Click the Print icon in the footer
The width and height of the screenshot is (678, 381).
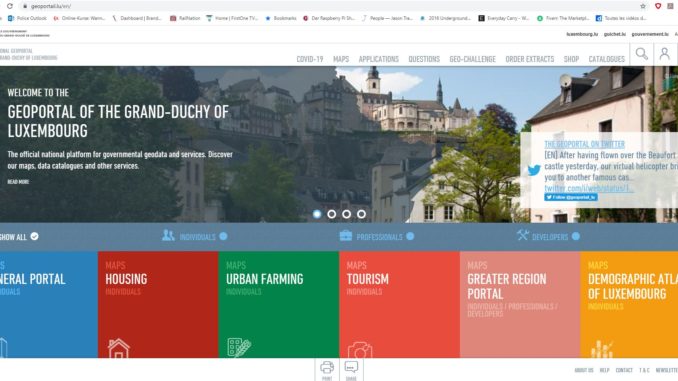point(327,368)
